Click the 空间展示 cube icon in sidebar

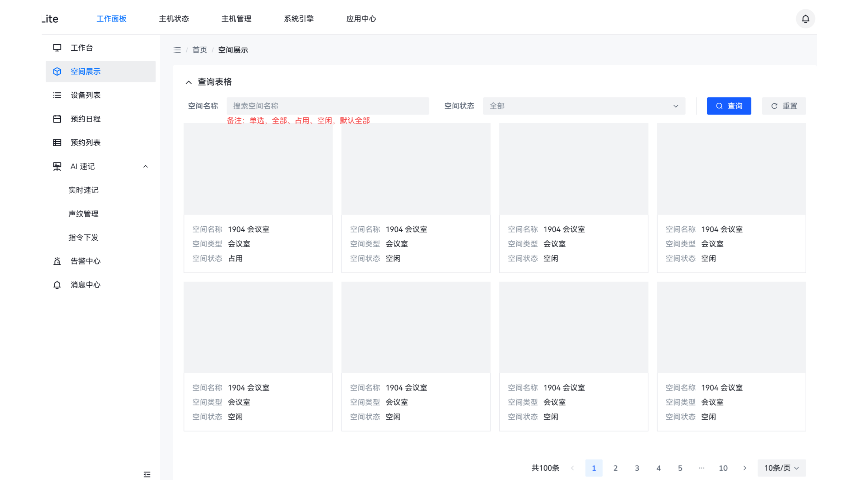57,72
